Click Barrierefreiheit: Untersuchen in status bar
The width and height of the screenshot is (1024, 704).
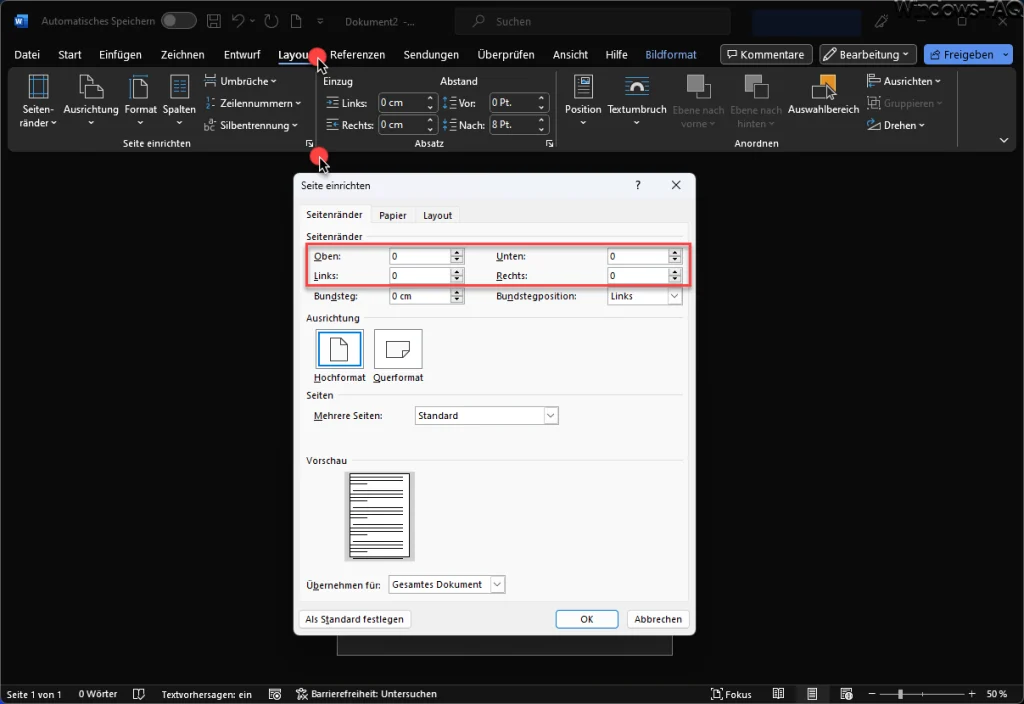point(366,694)
